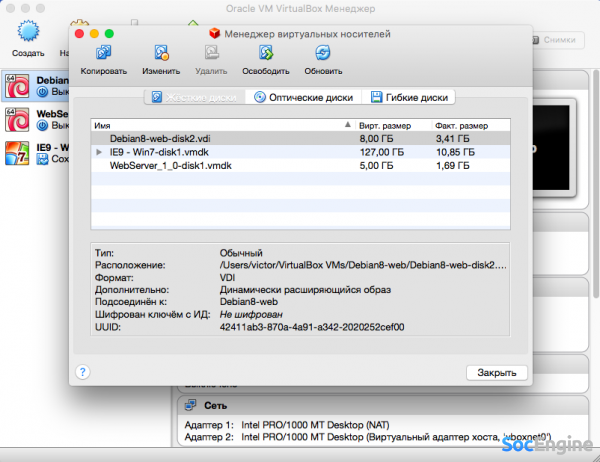Click the 5,00 ГБ virtual size cell
The image size is (600, 462).
point(376,166)
